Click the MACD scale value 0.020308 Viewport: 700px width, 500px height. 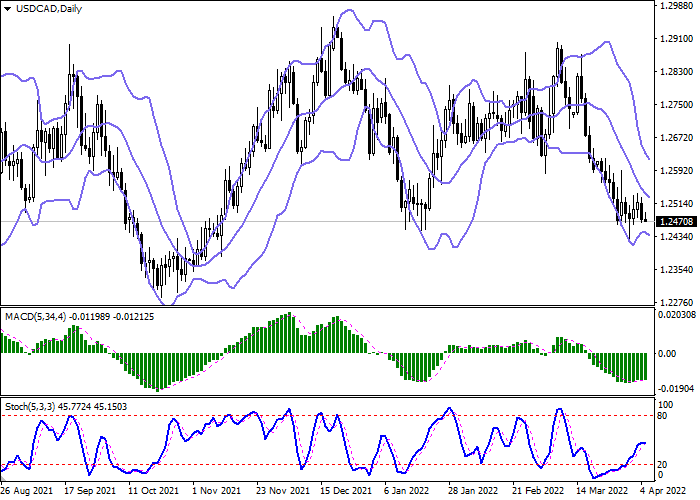coord(677,315)
